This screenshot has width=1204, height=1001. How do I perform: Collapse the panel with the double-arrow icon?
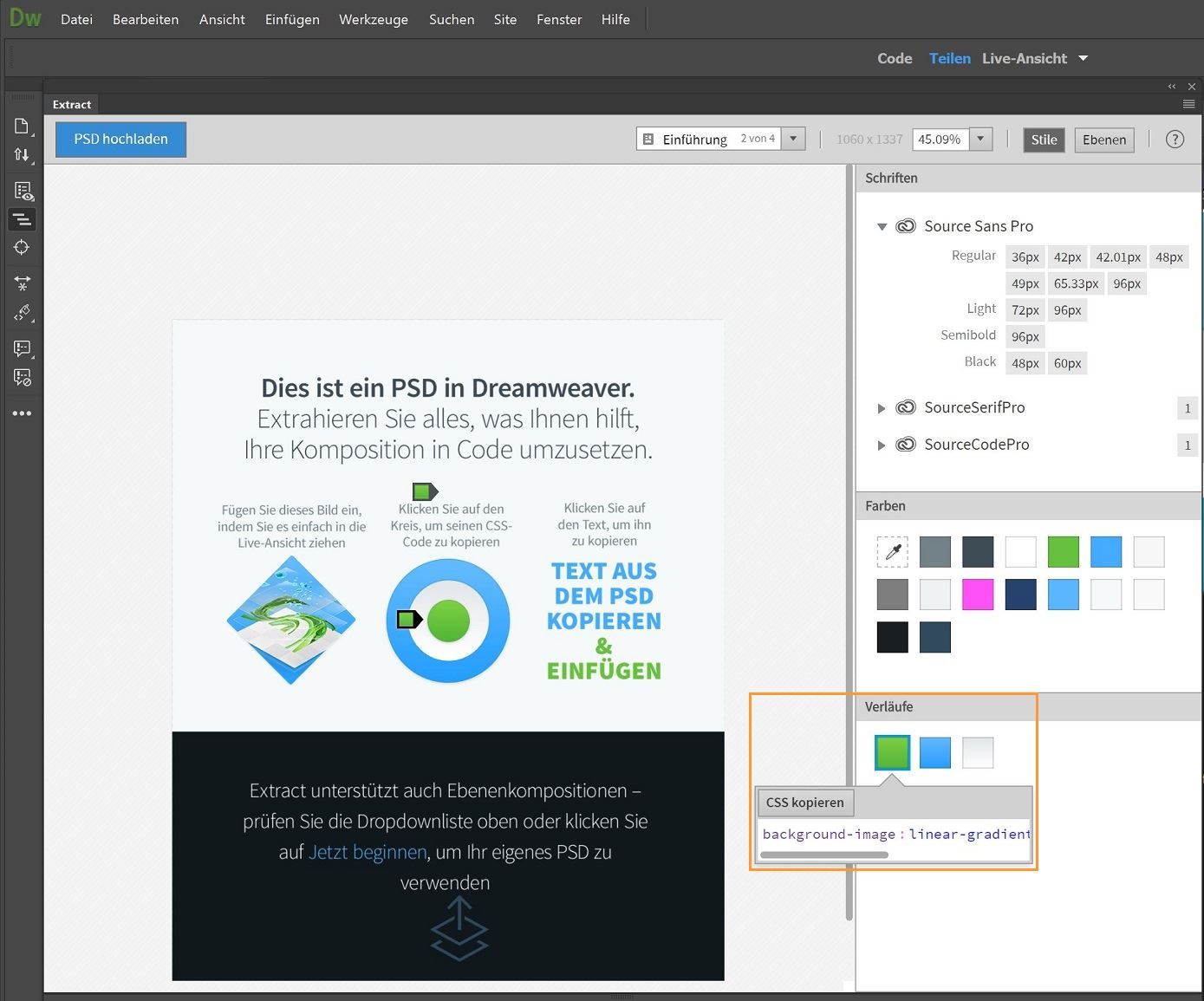(x=1172, y=87)
